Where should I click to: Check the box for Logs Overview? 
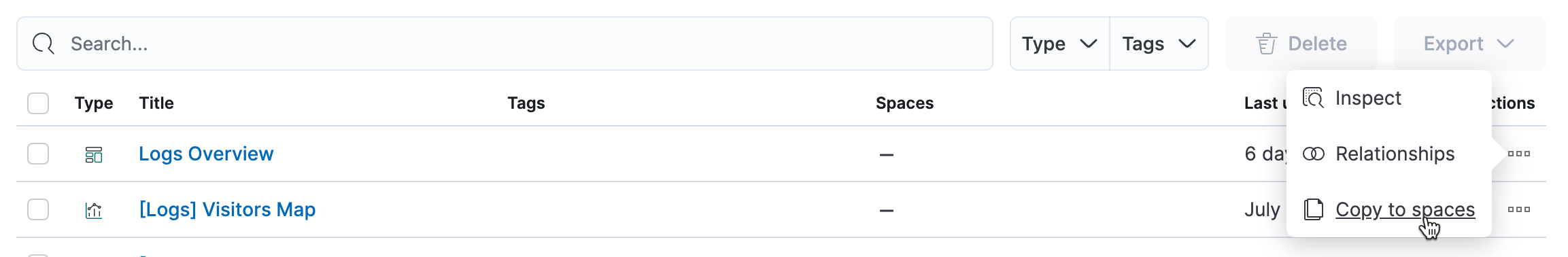point(38,154)
